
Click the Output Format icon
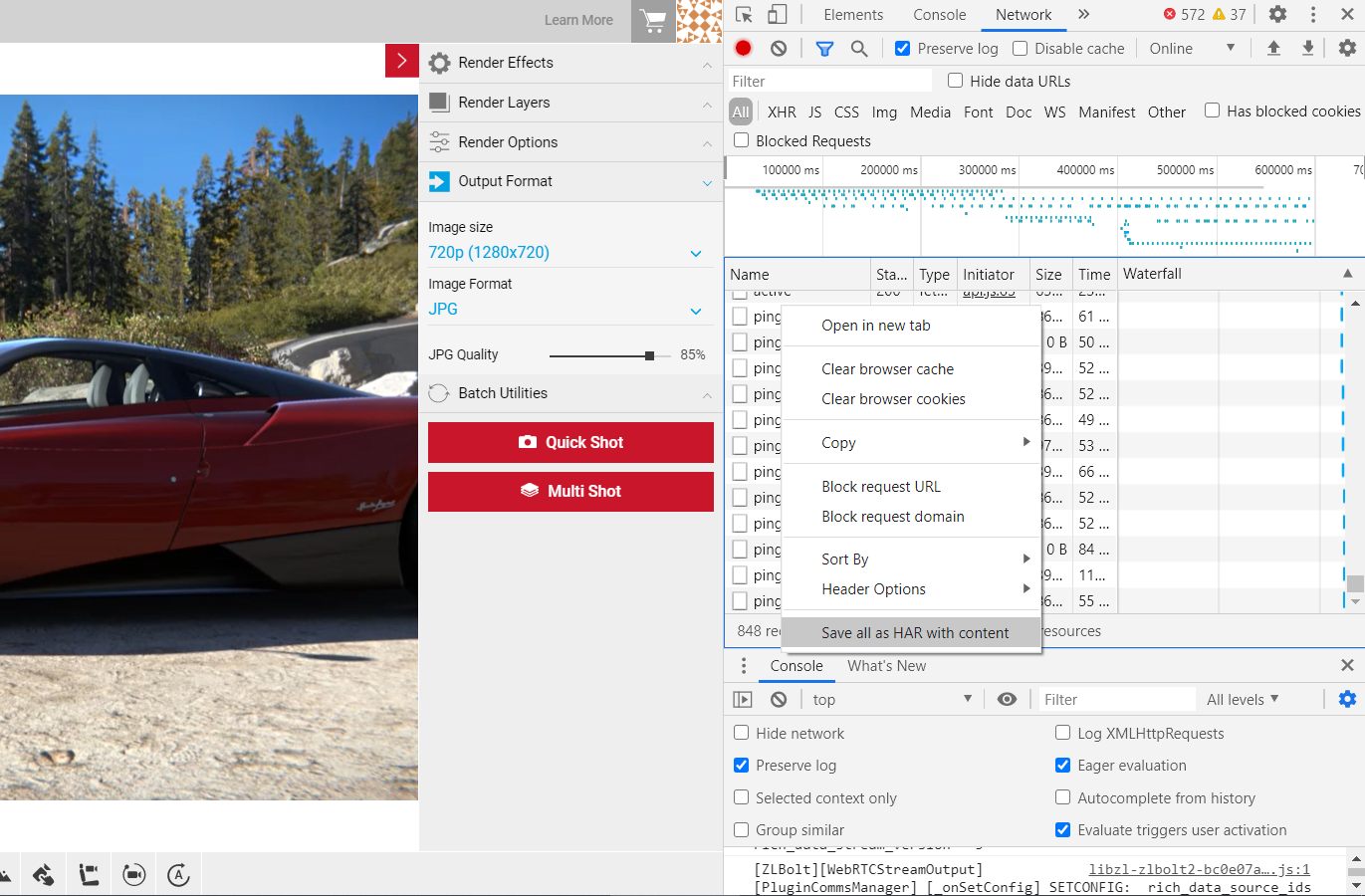click(x=439, y=181)
